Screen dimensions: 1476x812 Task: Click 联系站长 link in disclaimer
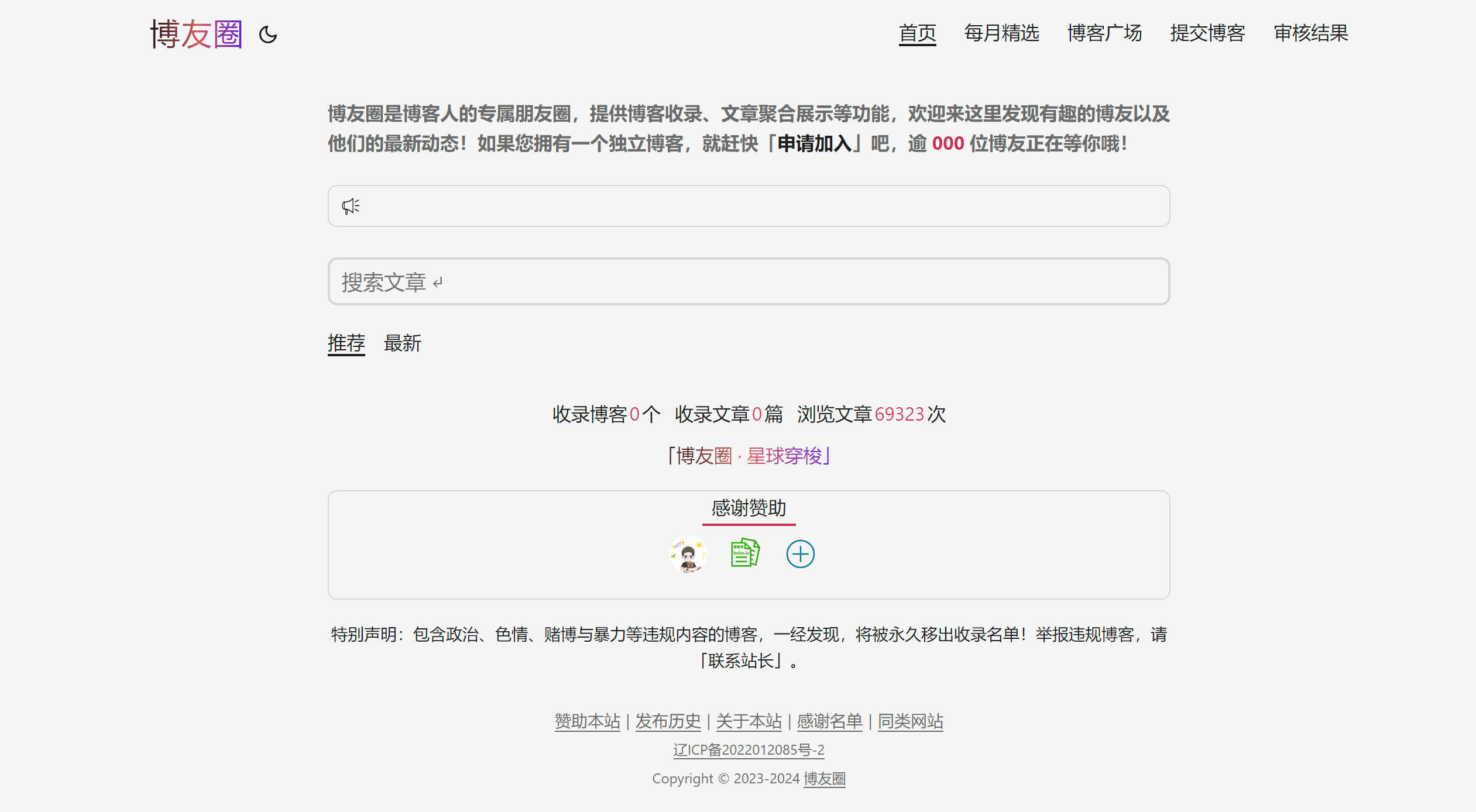click(741, 661)
